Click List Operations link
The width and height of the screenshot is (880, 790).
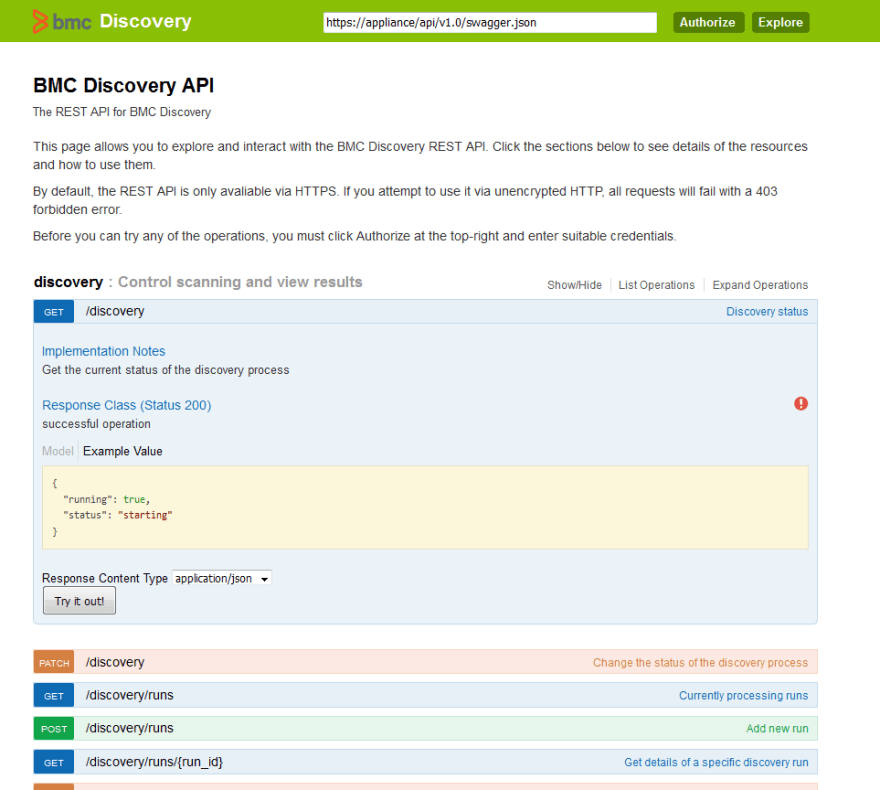[x=656, y=285]
